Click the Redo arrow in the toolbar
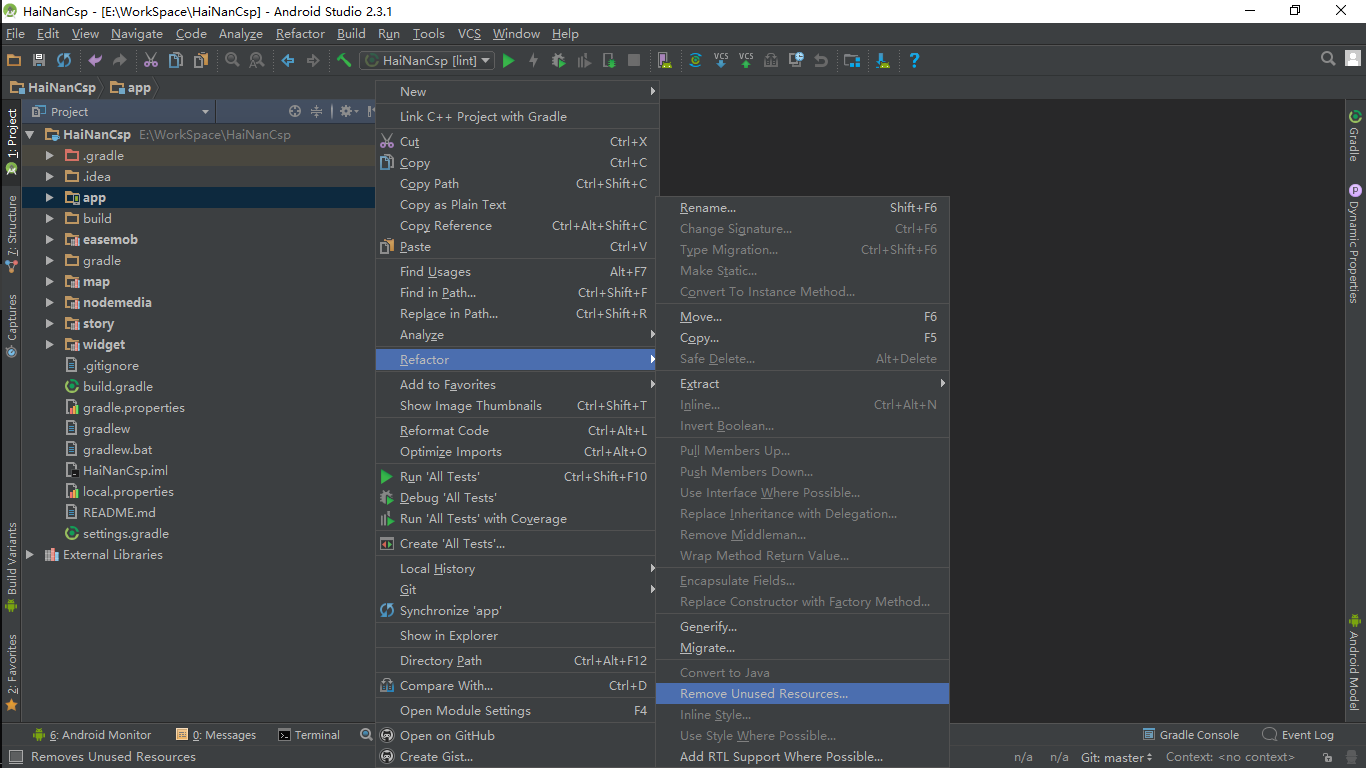Viewport: 1366px width, 768px height. [x=119, y=60]
